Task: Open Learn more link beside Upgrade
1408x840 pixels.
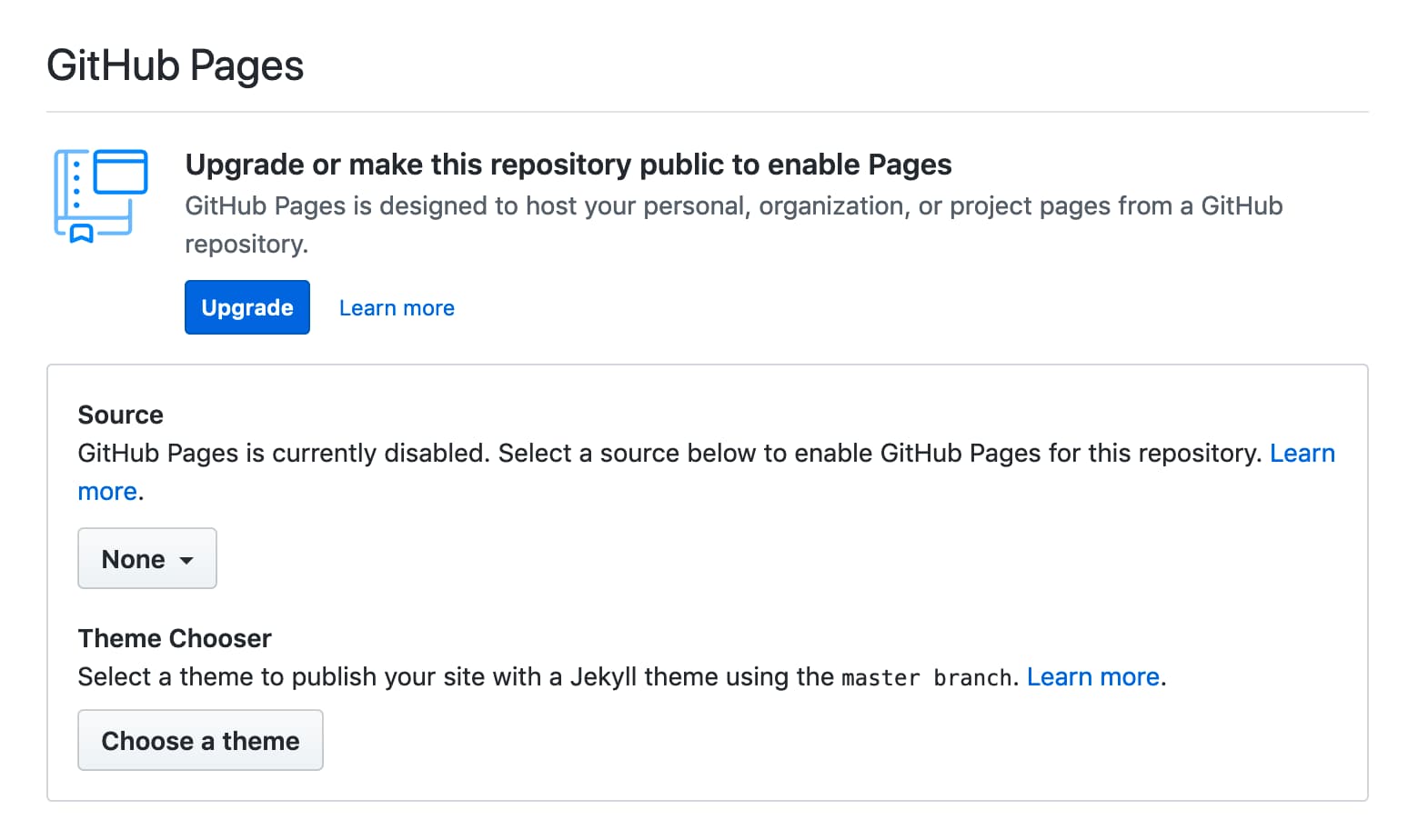Action: point(397,308)
